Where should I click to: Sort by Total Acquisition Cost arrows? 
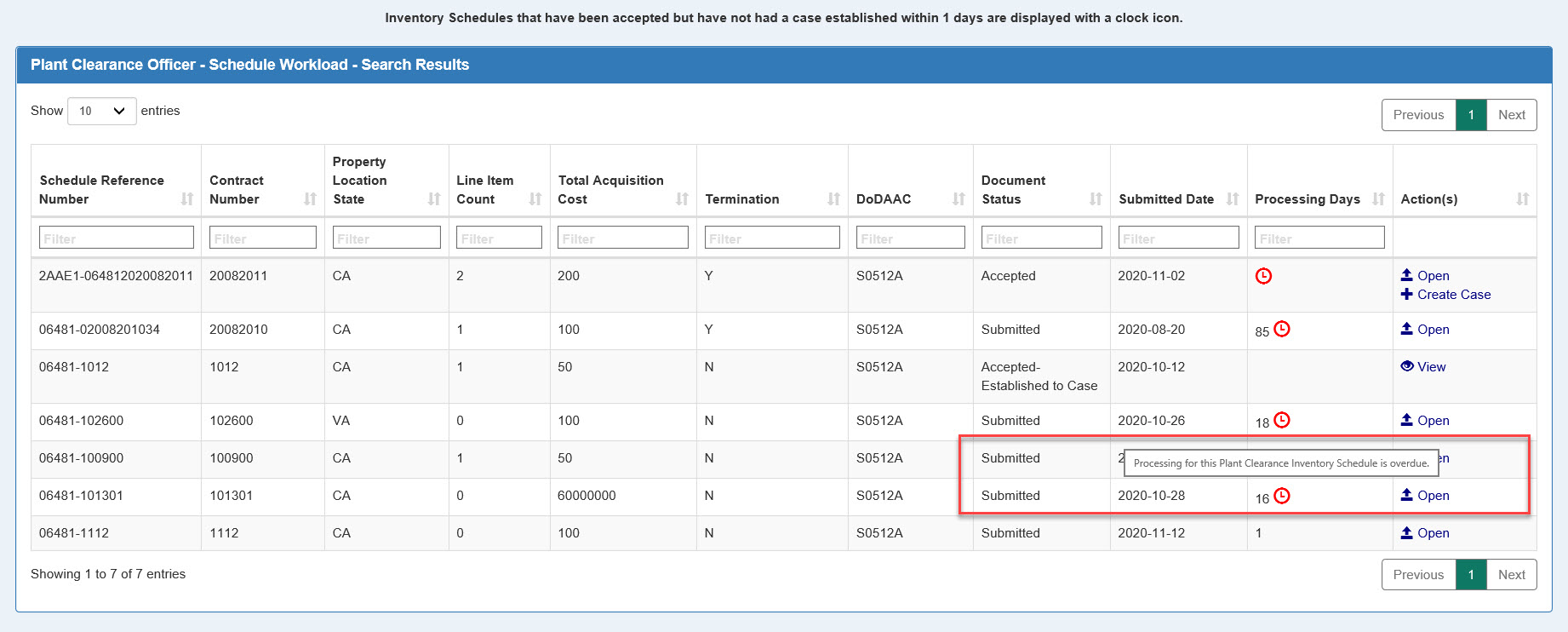coord(682,199)
